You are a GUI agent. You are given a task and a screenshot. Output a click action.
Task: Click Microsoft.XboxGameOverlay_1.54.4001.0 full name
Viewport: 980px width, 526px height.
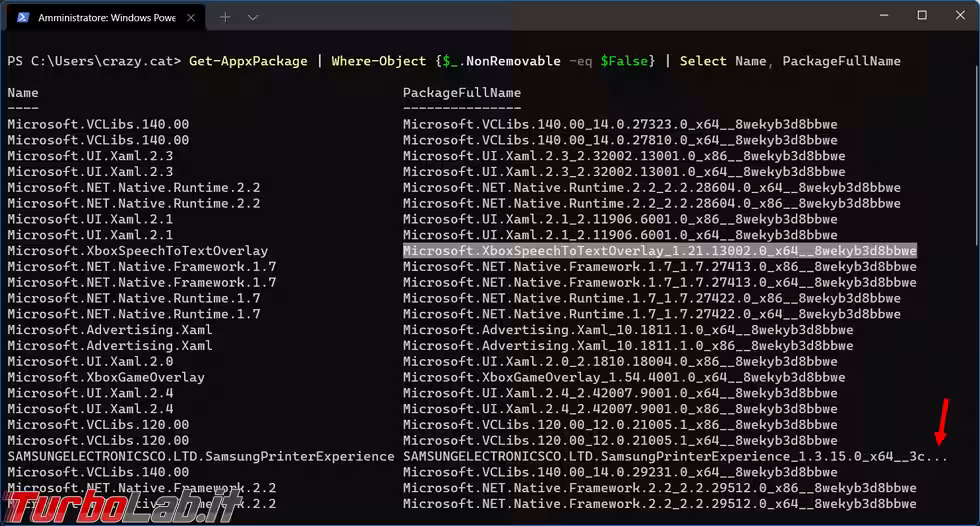pos(624,377)
